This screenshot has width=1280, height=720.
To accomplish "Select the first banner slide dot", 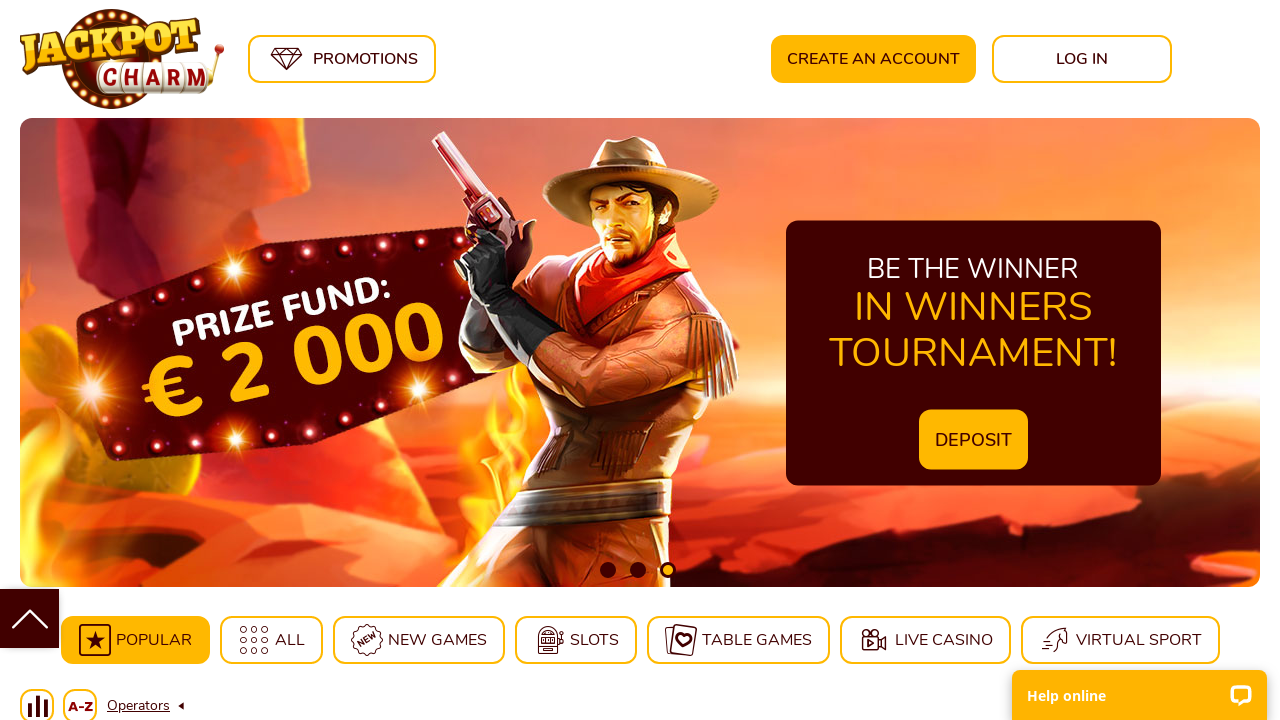I will [608, 570].
